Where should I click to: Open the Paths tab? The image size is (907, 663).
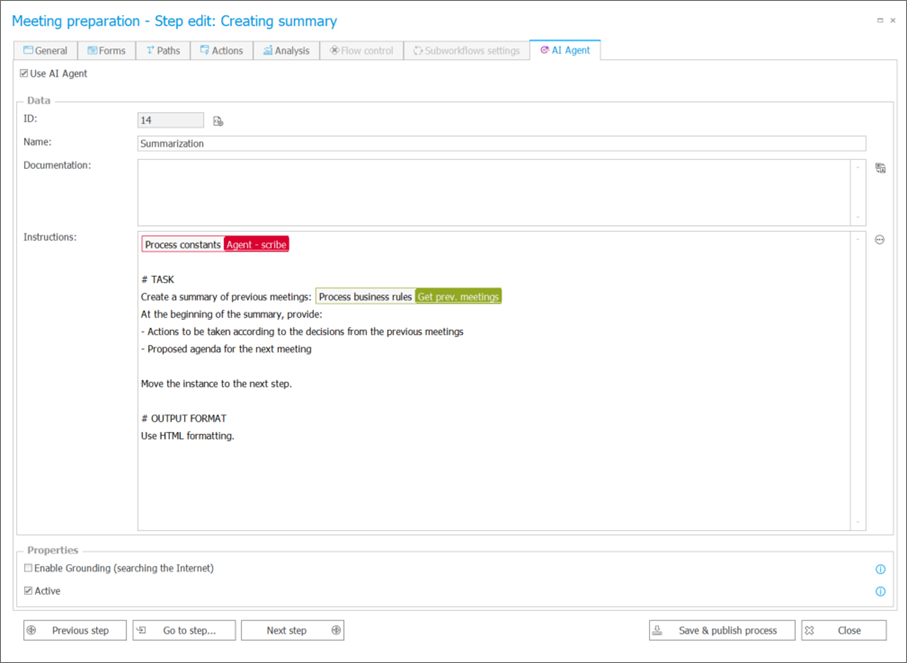(x=163, y=51)
